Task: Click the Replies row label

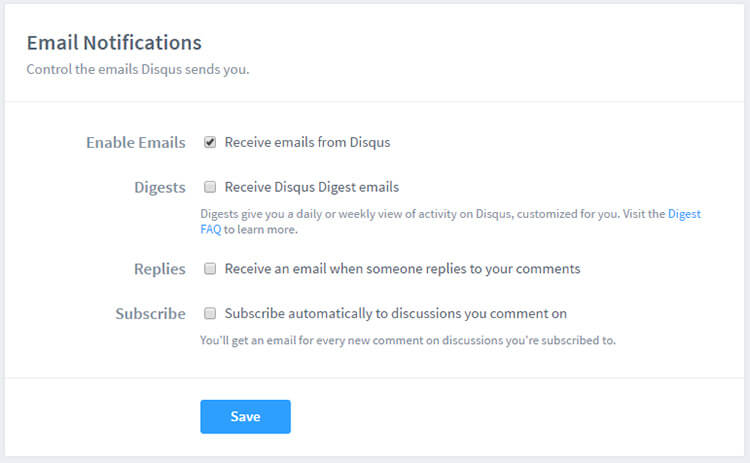Action: pyautogui.click(x=160, y=269)
